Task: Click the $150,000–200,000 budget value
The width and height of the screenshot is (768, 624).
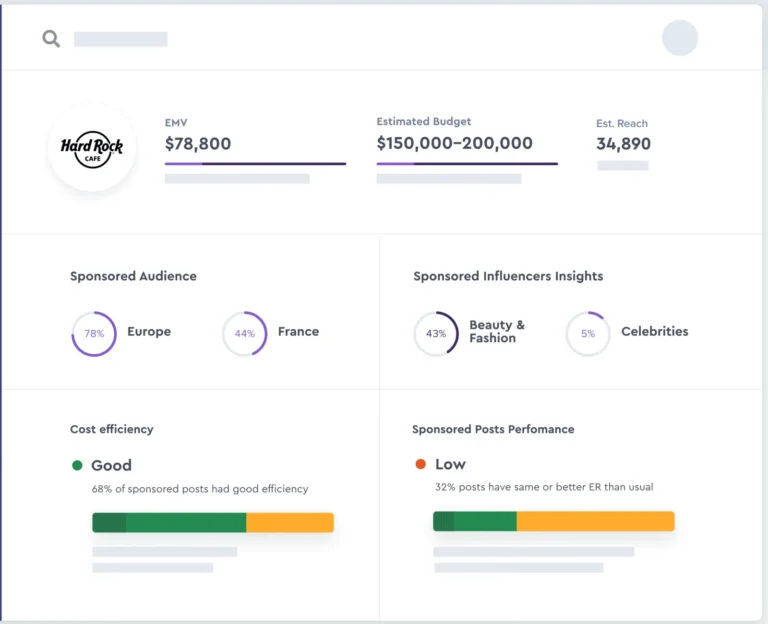Action: [455, 143]
